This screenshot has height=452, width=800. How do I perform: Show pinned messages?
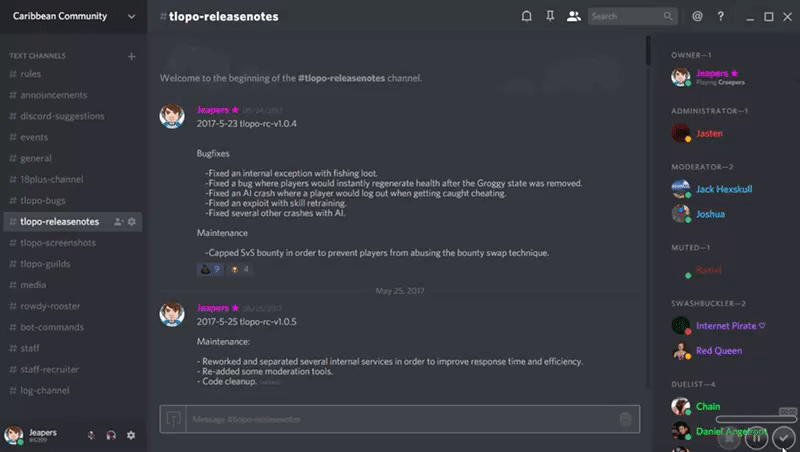550,16
